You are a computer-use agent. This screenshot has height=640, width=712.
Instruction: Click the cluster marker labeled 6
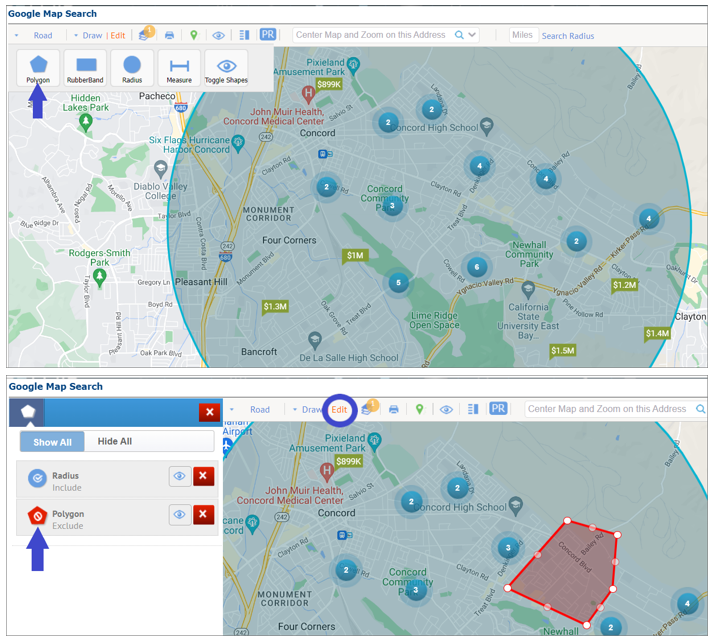tap(477, 267)
